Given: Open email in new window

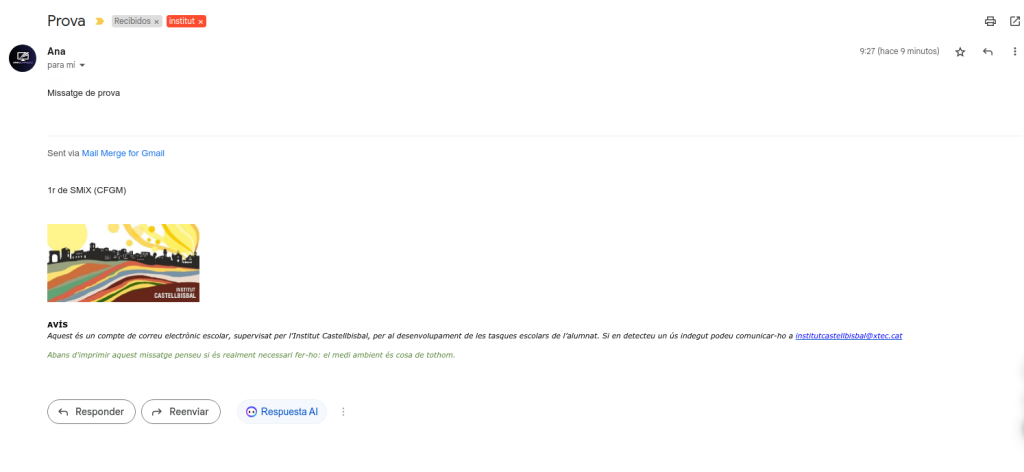Looking at the screenshot, I should 1014,21.
